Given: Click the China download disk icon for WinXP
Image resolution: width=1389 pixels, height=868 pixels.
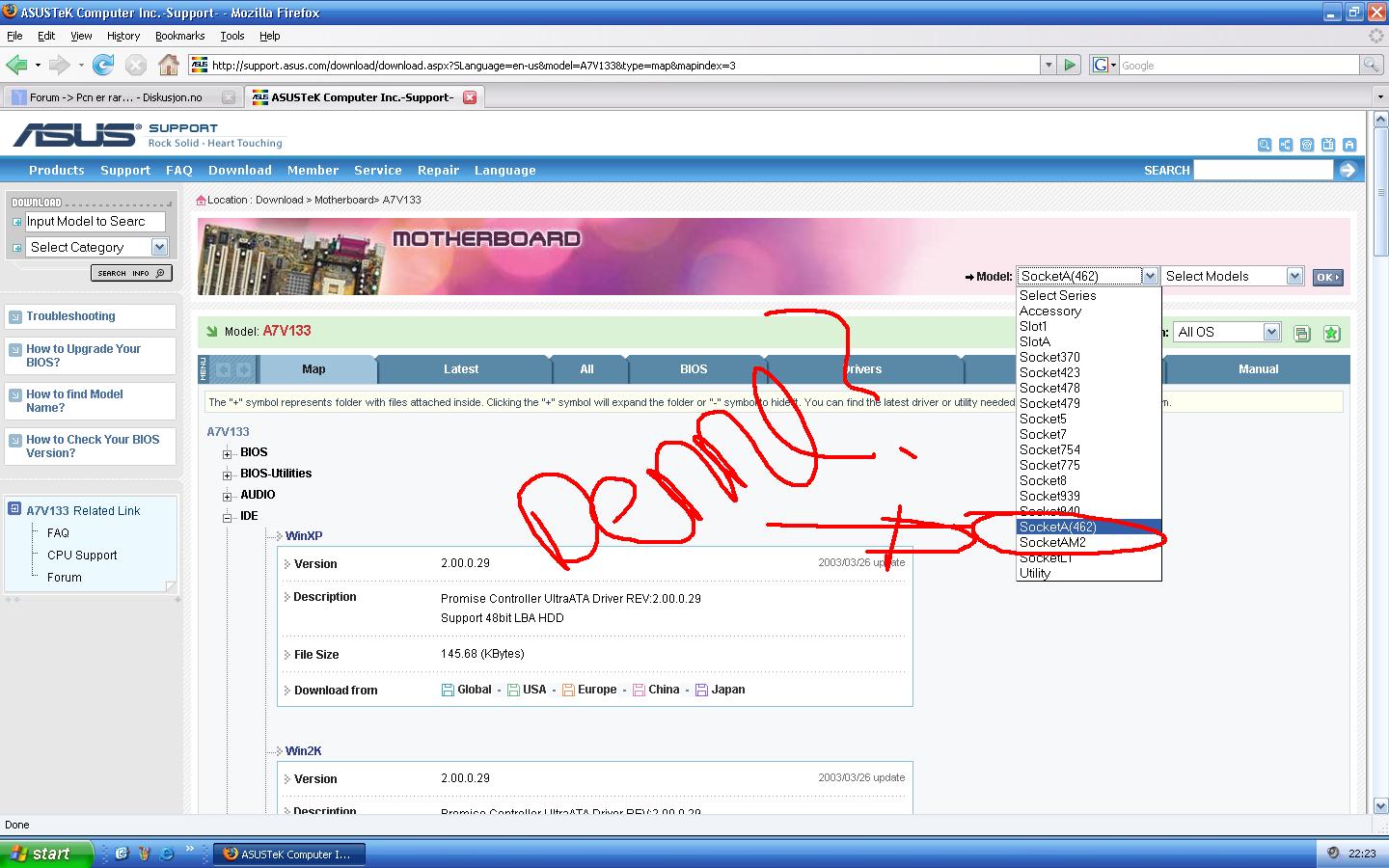Looking at the screenshot, I should 640,690.
